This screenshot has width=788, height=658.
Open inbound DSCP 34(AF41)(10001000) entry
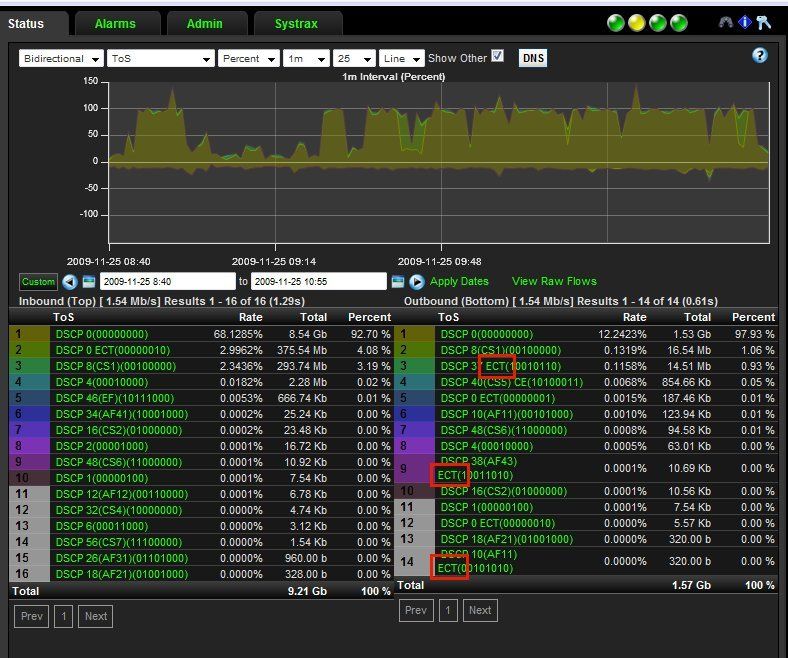pos(122,414)
